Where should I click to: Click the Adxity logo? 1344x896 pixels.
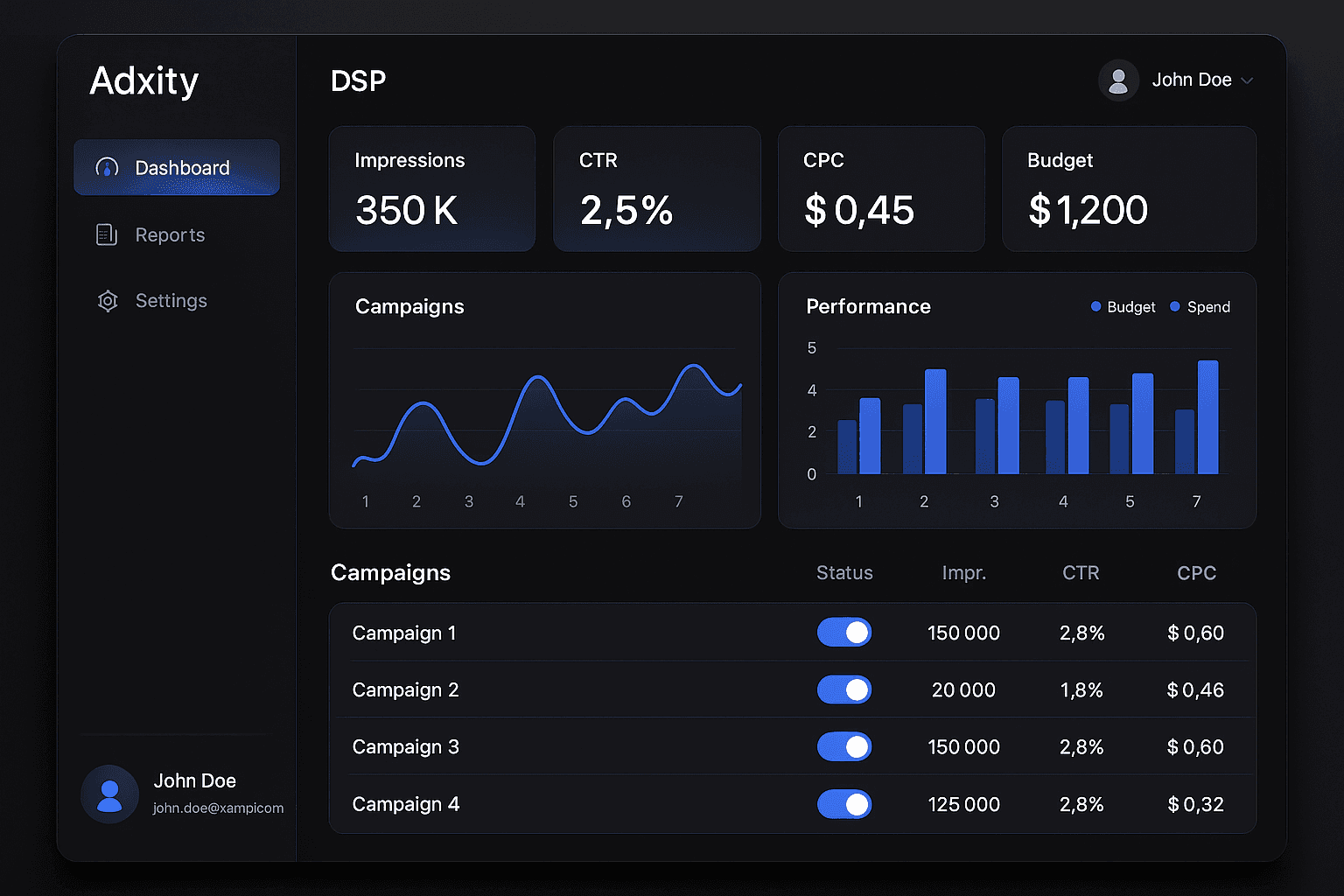point(144,81)
